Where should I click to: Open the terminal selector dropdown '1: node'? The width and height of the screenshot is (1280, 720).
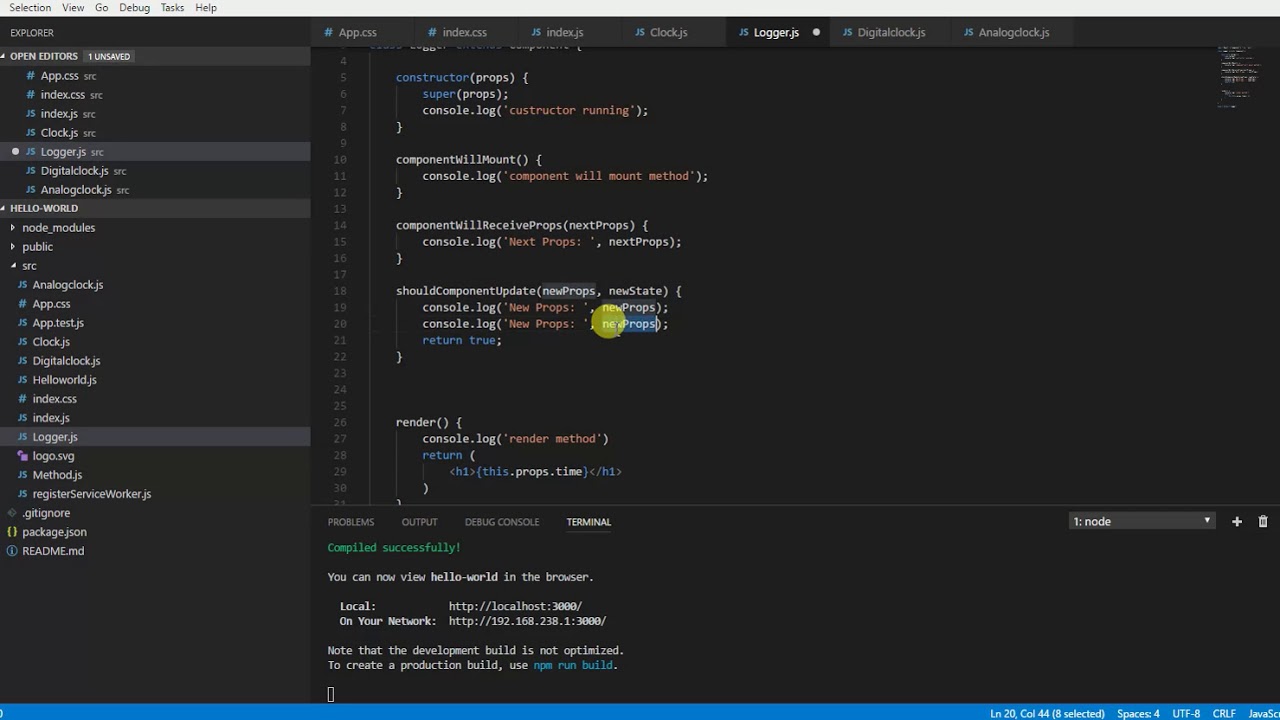tap(1142, 521)
